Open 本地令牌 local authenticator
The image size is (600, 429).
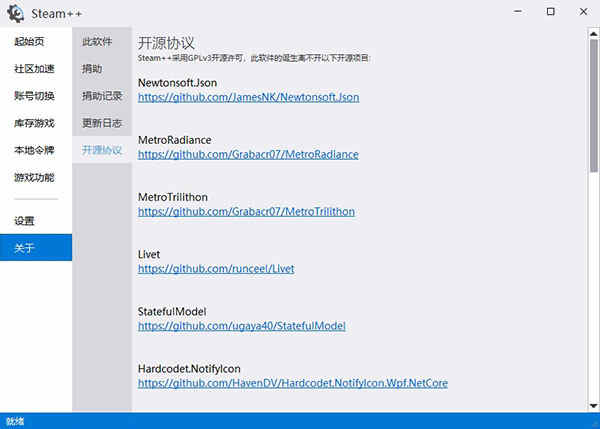point(36,150)
